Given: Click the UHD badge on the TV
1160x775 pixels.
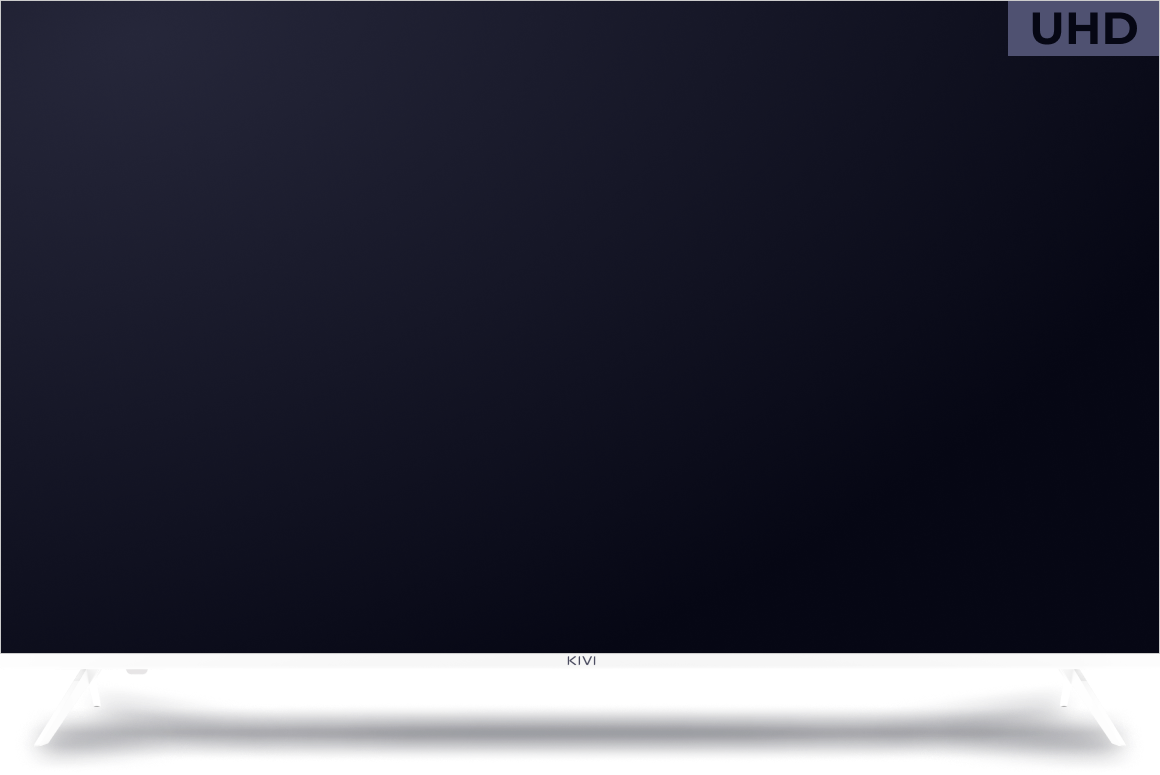Looking at the screenshot, I should click(x=1083, y=28).
